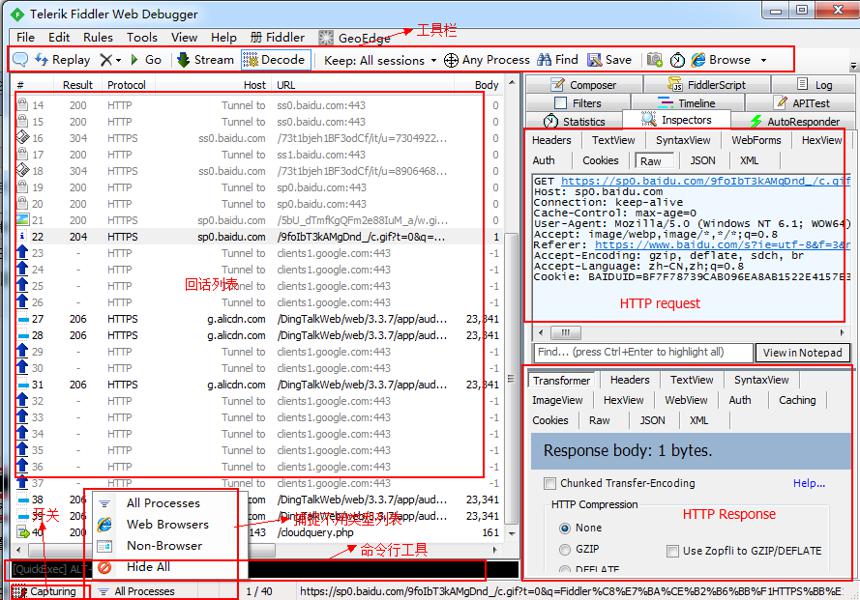
Task: Click the comment speech bubble toolbar icon
Action: click(20, 59)
